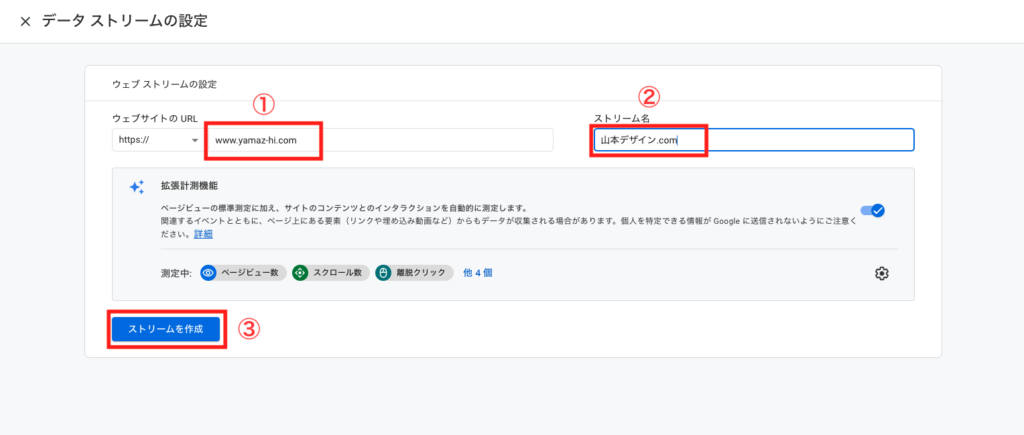Image resolution: width=1024 pixels, height=435 pixels.
Task: Click the ページビュー数 chip
Action: click(243, 273)
